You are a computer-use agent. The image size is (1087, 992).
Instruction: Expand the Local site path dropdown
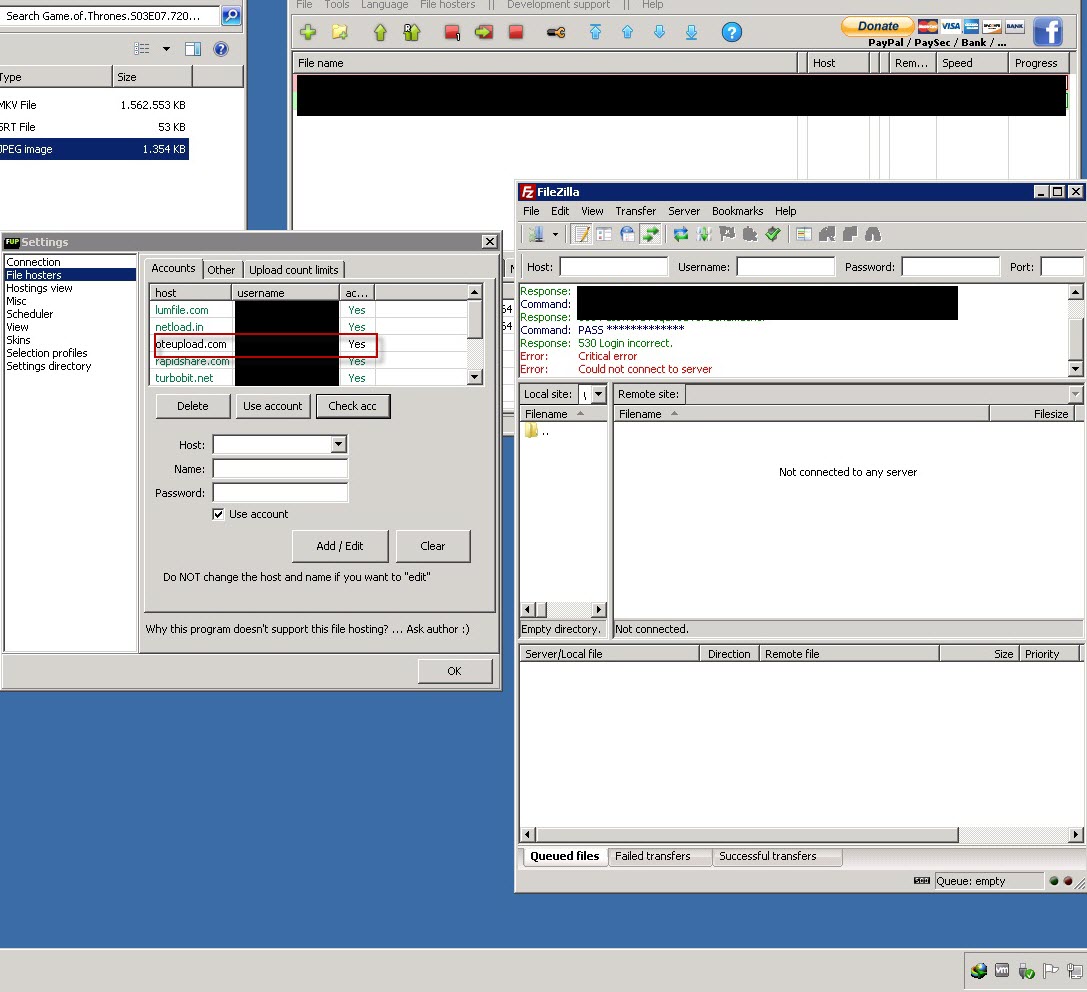[x=599, y=394]
